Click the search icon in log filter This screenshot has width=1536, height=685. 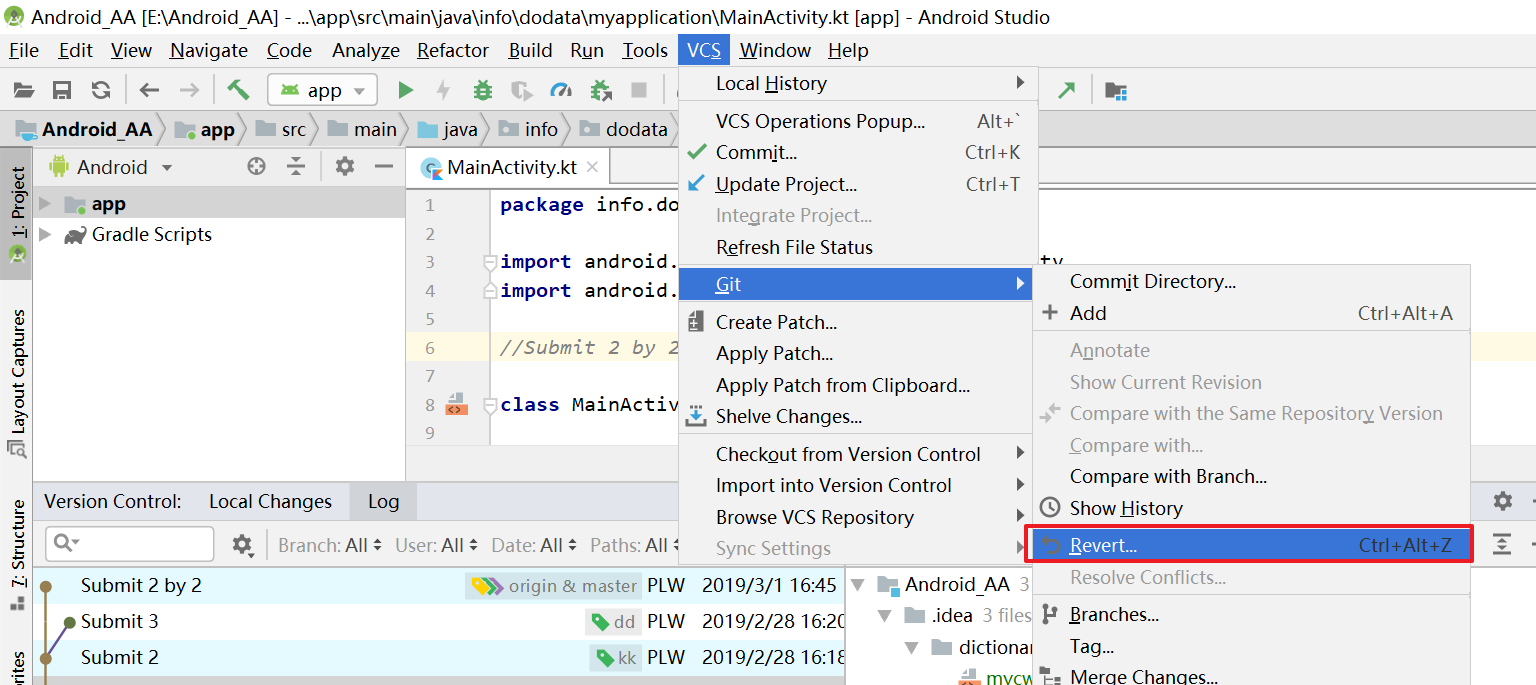click(67, 544)
